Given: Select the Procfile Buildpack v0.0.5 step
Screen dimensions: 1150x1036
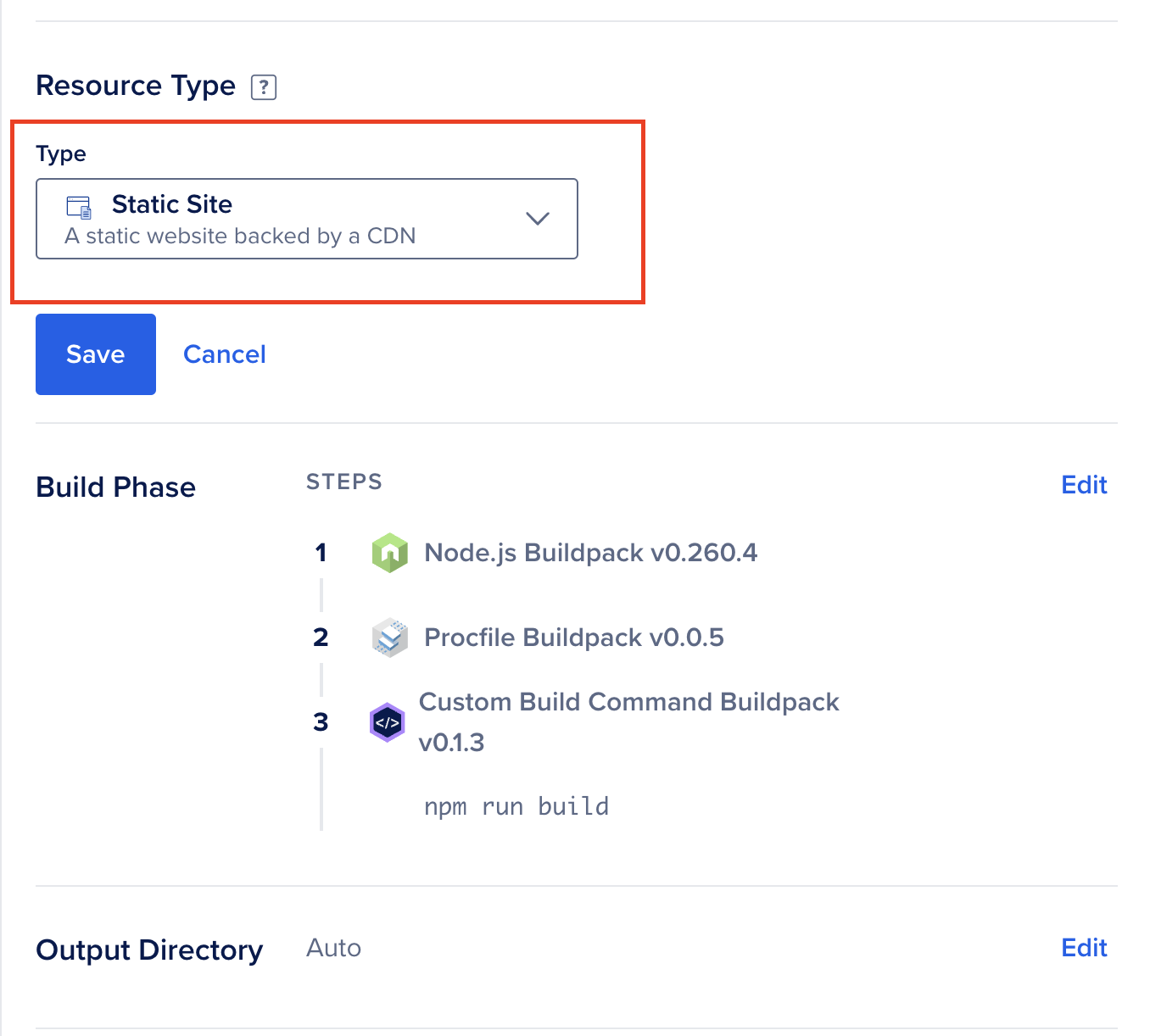Looking at the screenshot, I should tap(574, 638).
